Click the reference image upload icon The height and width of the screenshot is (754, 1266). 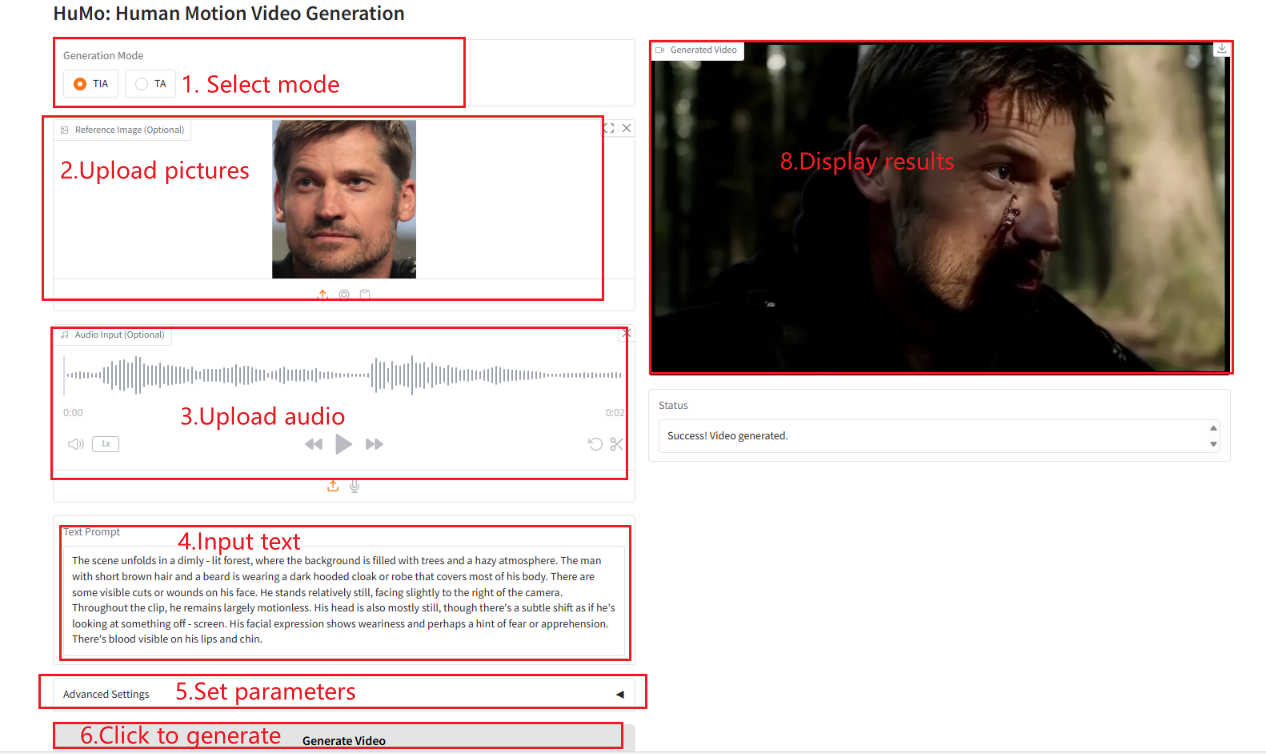click(x=322, y=294)
